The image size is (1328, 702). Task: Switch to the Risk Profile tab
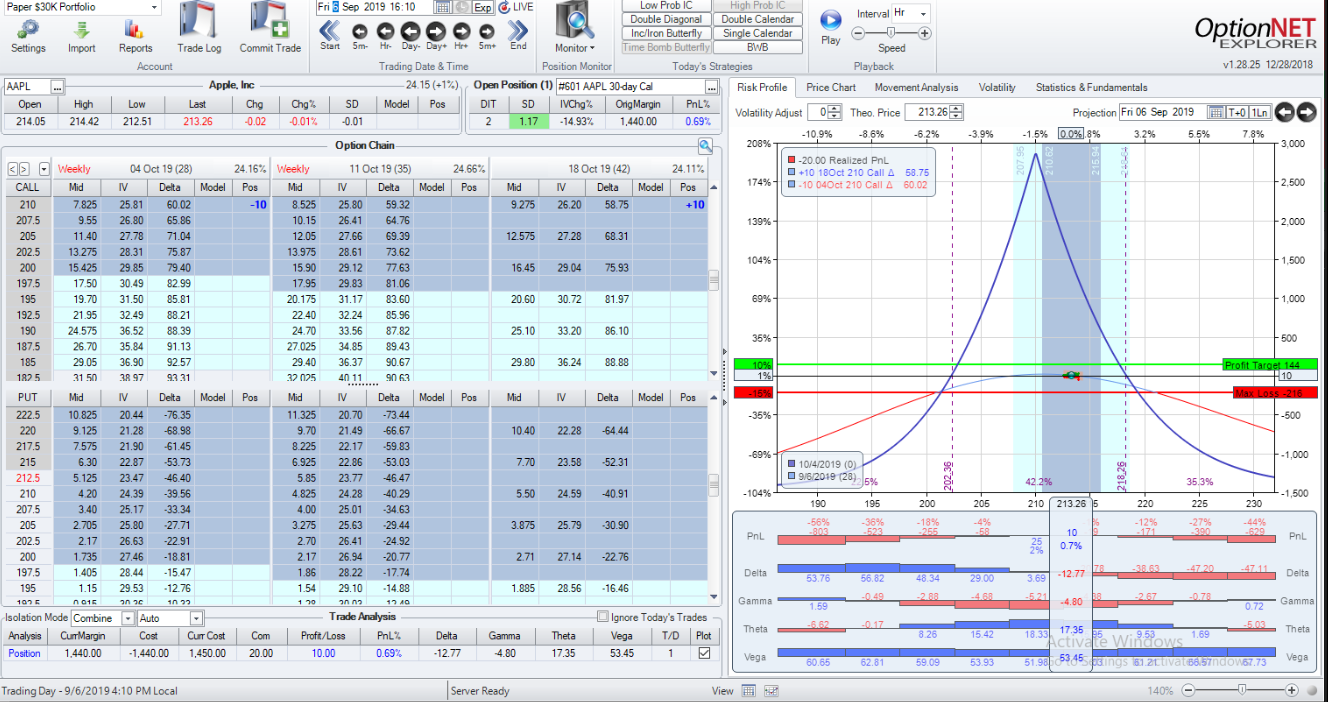(x=763, y=87)
